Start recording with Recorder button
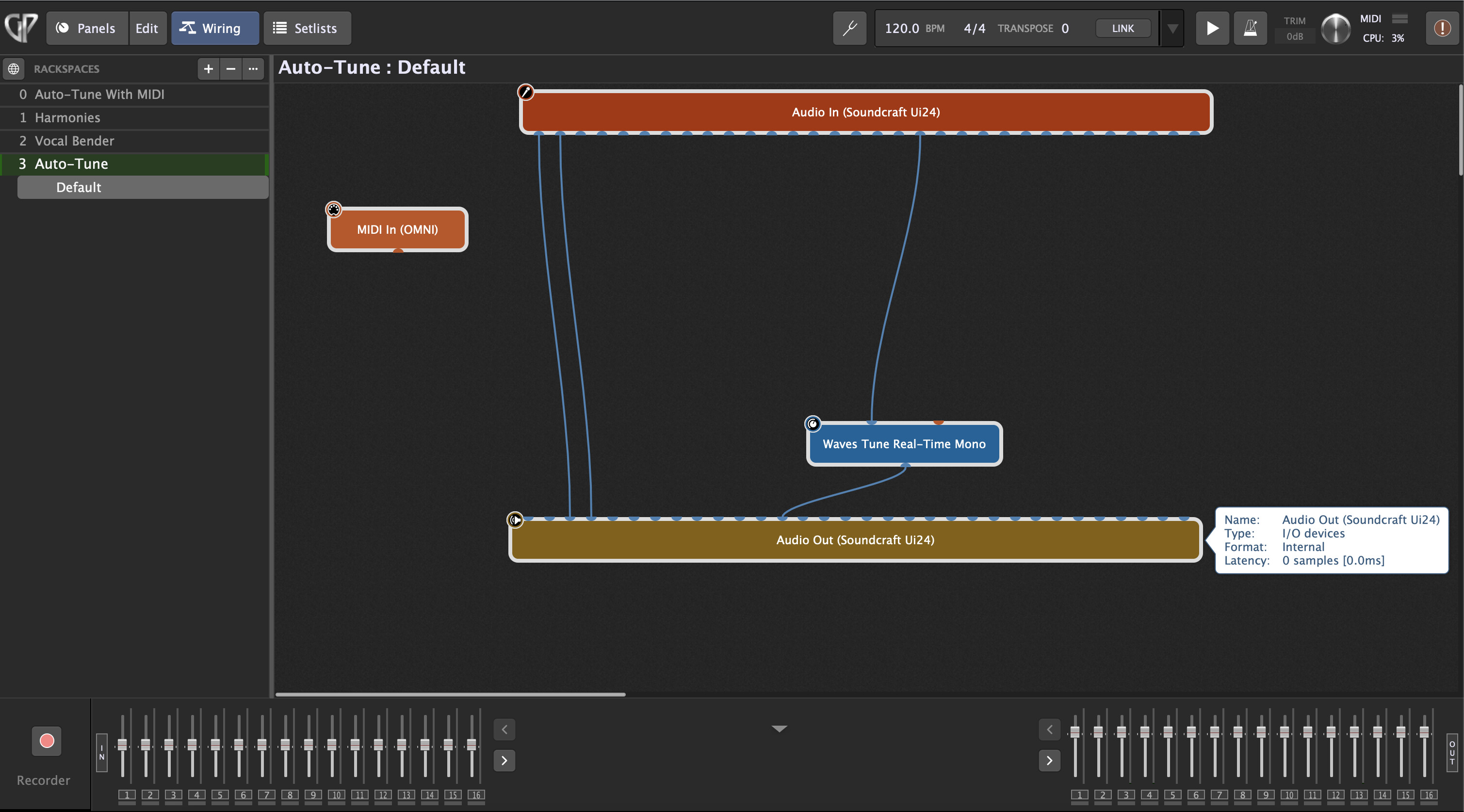Screen dimensions: 1464x812 pyautogui.click(x=47, y=740)
